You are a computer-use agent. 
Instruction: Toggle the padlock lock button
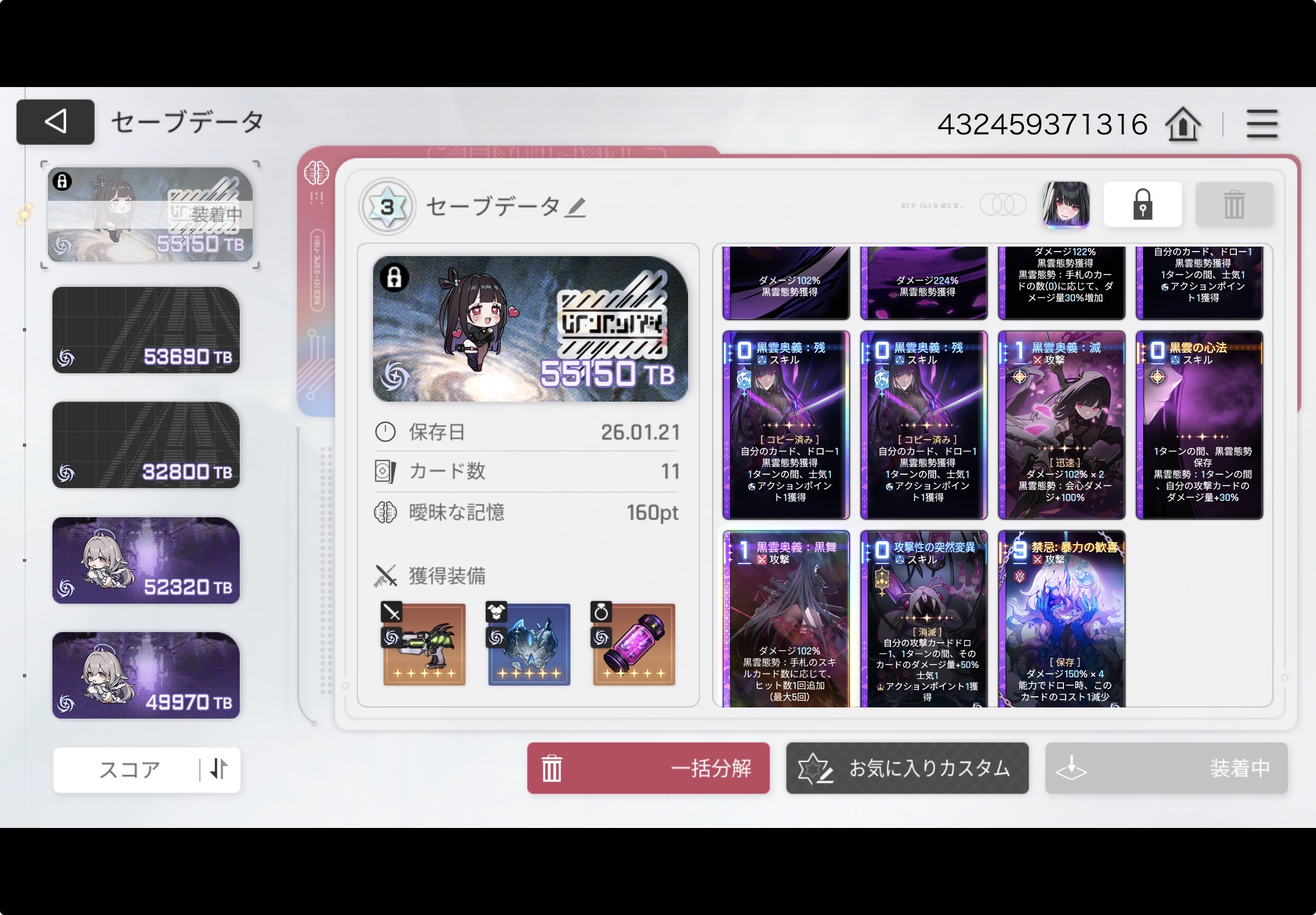1143,205
